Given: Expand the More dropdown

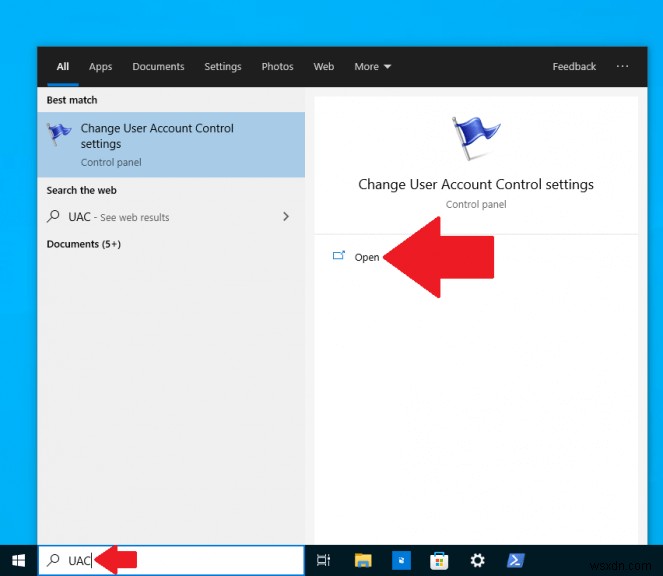Looking at the screenshot, I should (x=373, y=66).
